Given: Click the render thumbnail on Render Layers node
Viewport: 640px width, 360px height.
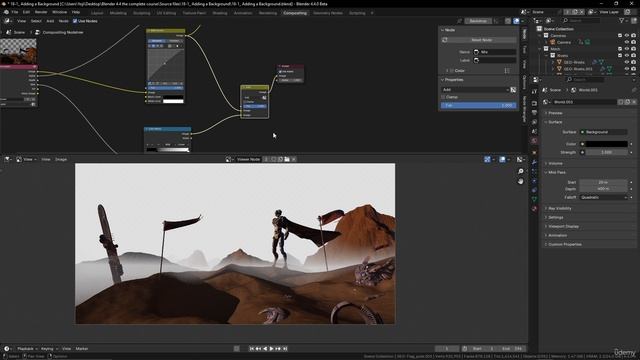Looking at the screenshot, I should pos(18,51).
